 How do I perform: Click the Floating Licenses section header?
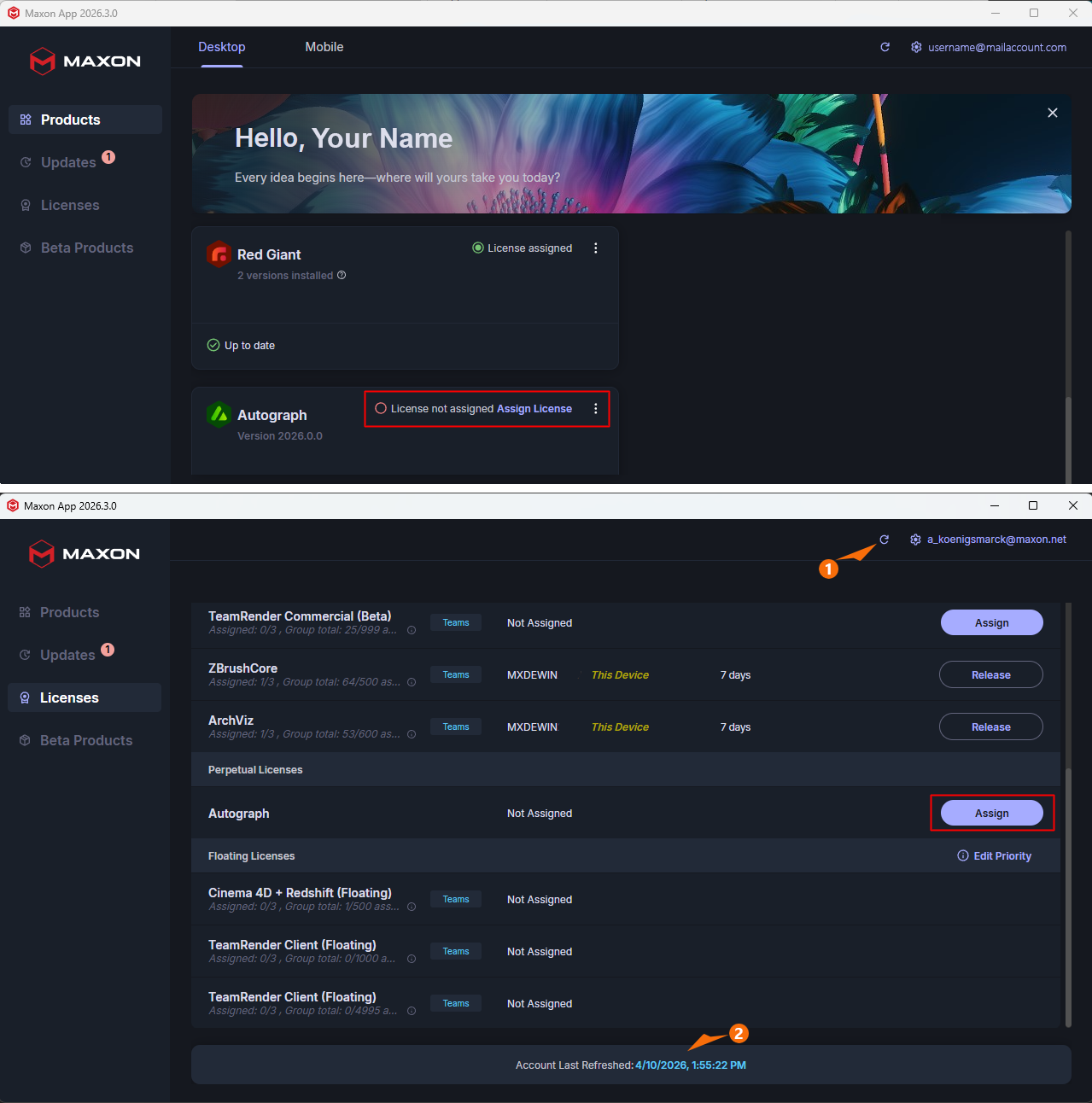point(626,855)
